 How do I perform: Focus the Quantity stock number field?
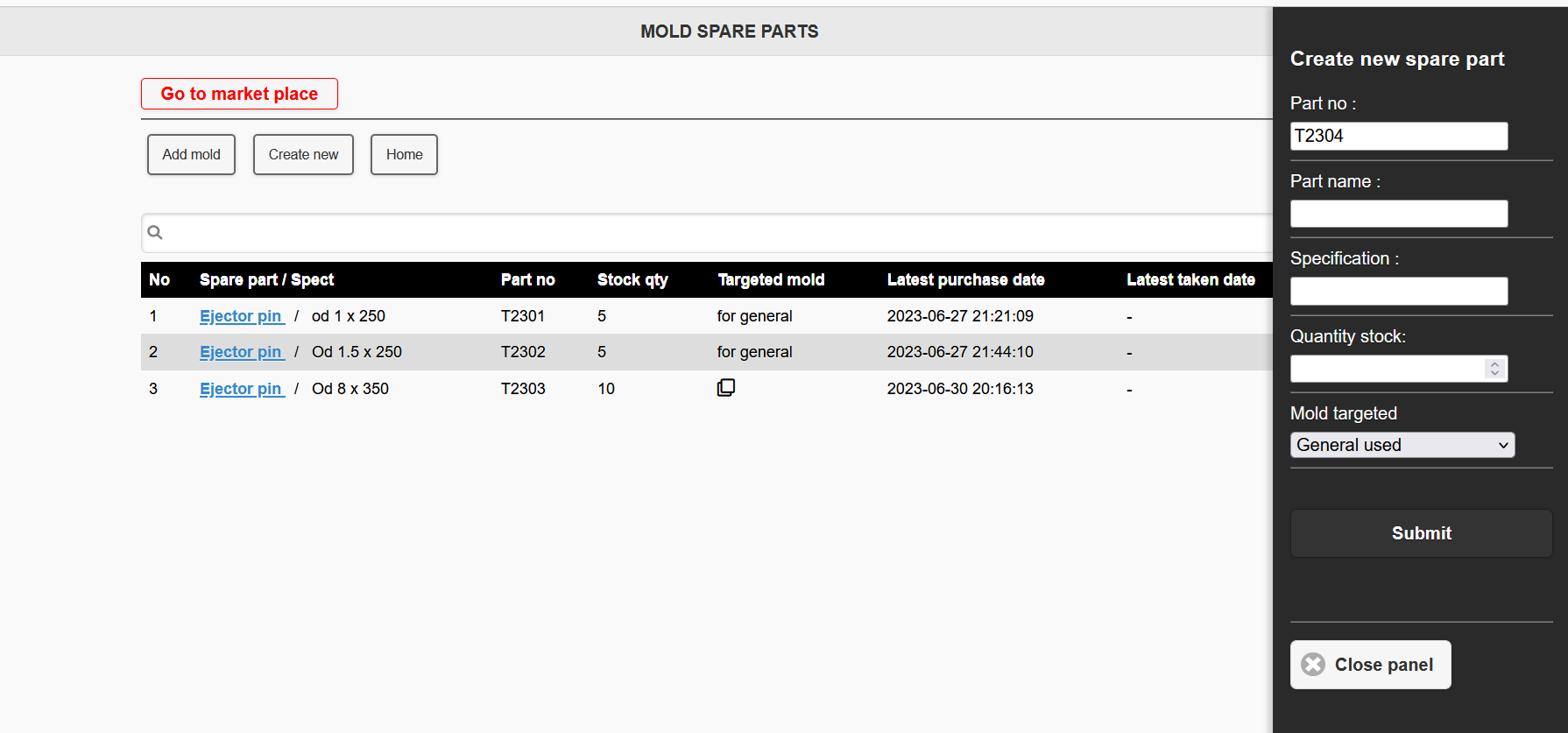(1387, 369)
